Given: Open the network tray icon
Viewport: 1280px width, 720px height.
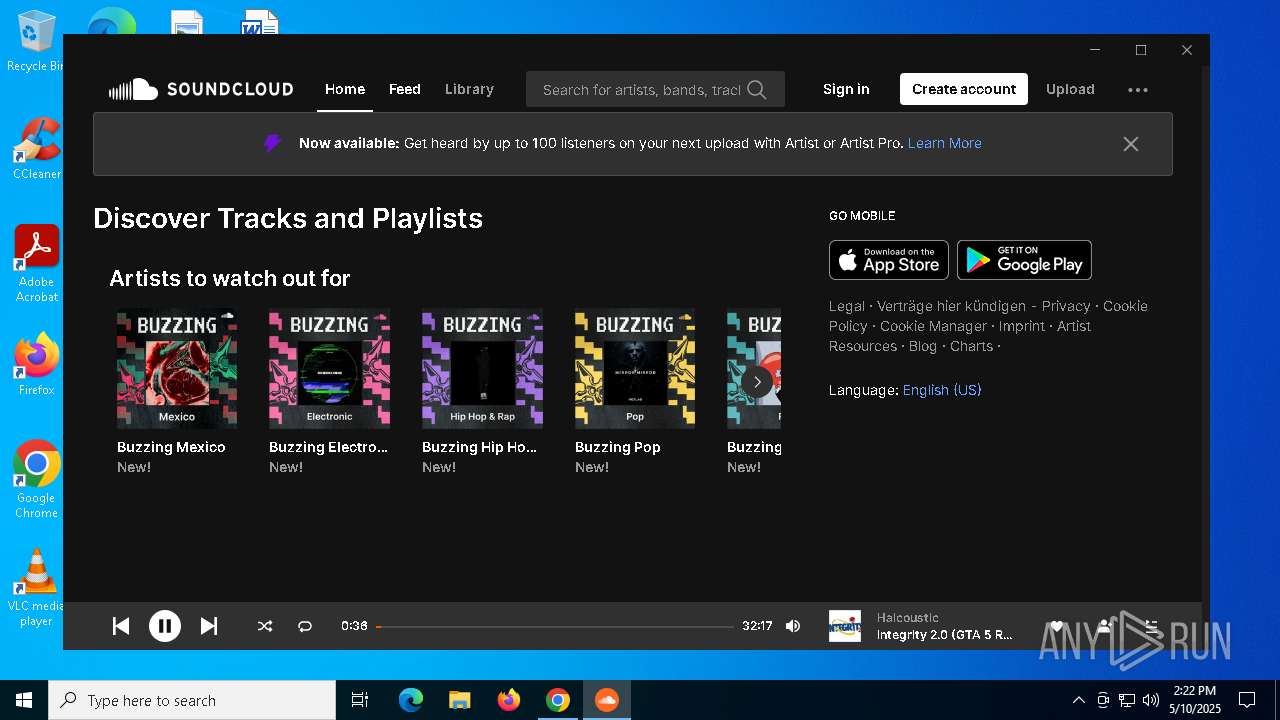Looking at the screenshot, I should (1127, 700).
